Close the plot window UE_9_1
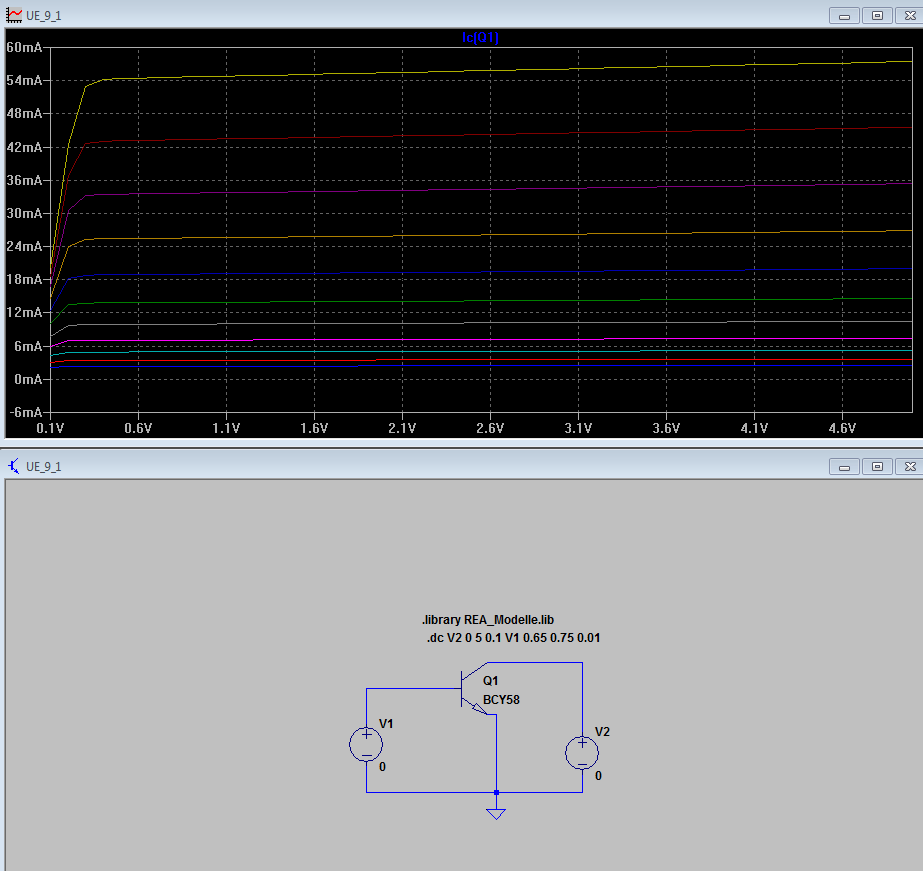Viewport: 923px width, 871px height. point(909,16)
